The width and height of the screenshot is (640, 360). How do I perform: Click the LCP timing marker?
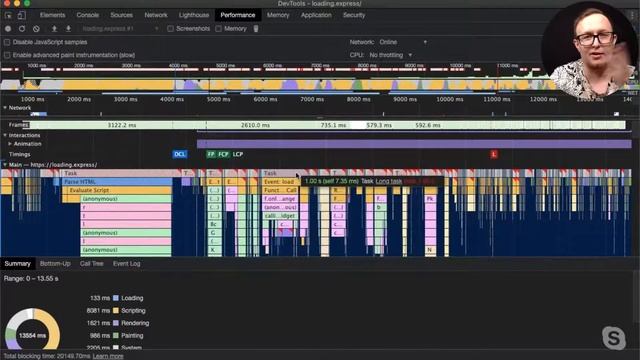tap(238, 154)
